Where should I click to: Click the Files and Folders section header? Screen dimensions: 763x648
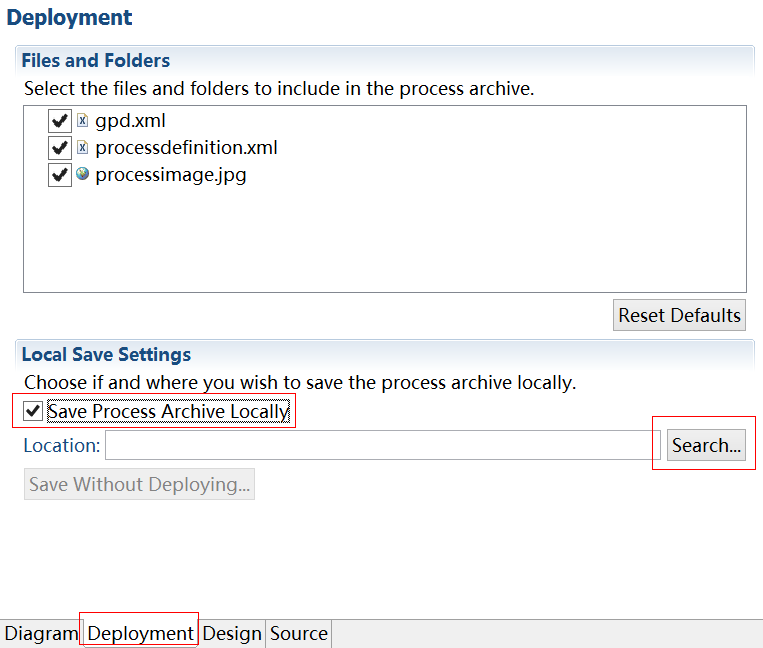(x=96, y=60)
